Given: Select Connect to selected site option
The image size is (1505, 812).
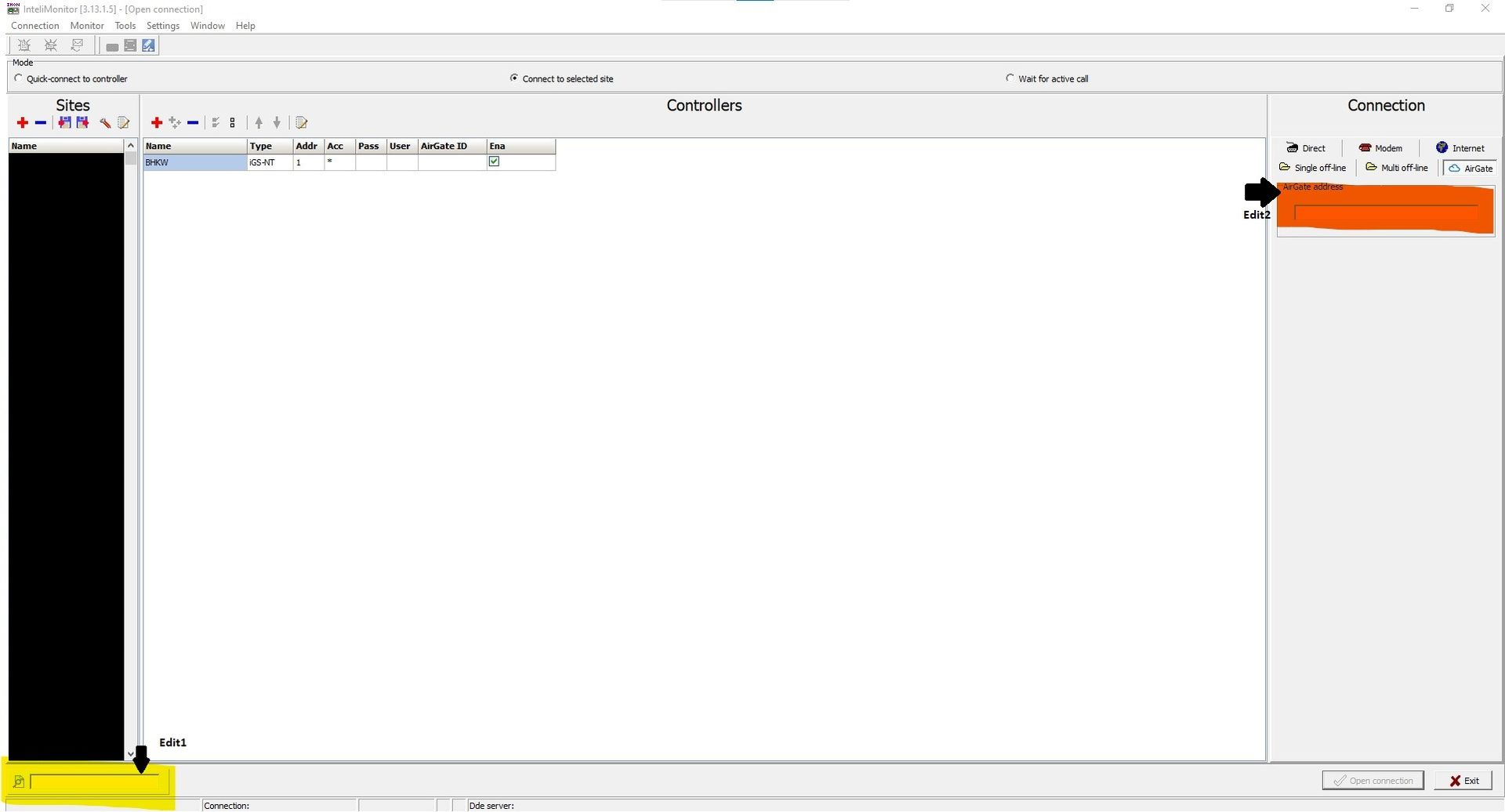Looking at the screenshot, I should tap(514, 78).
